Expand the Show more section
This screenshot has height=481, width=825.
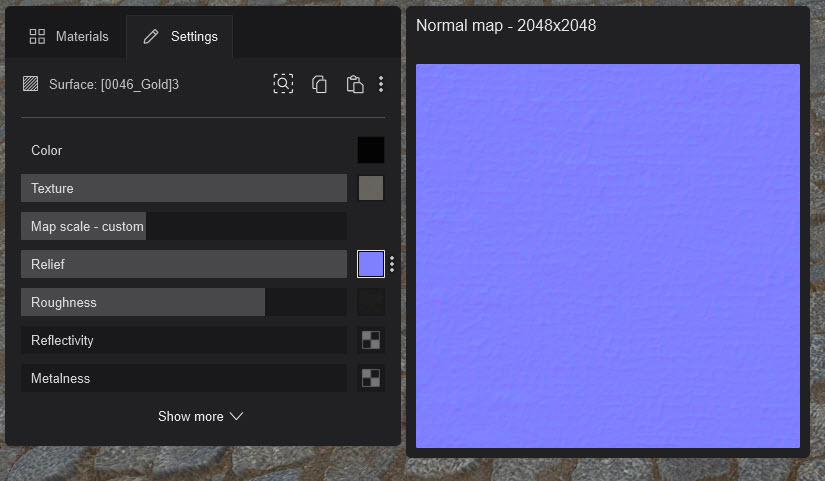click(201, 416)
